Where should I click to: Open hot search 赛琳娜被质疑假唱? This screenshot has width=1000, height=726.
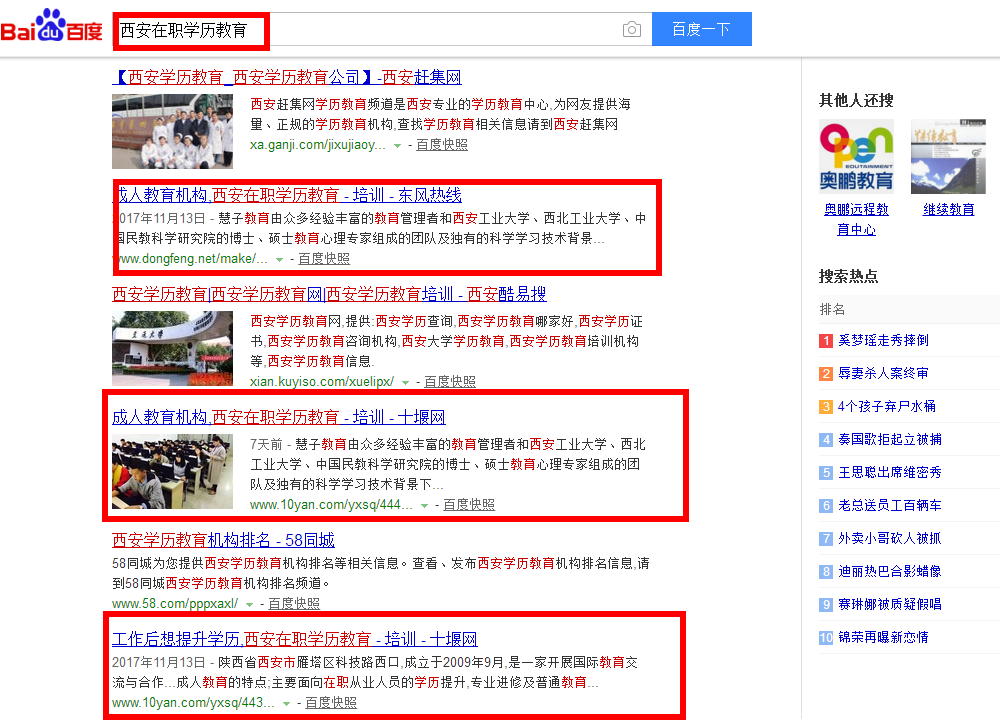coord(890,605)
